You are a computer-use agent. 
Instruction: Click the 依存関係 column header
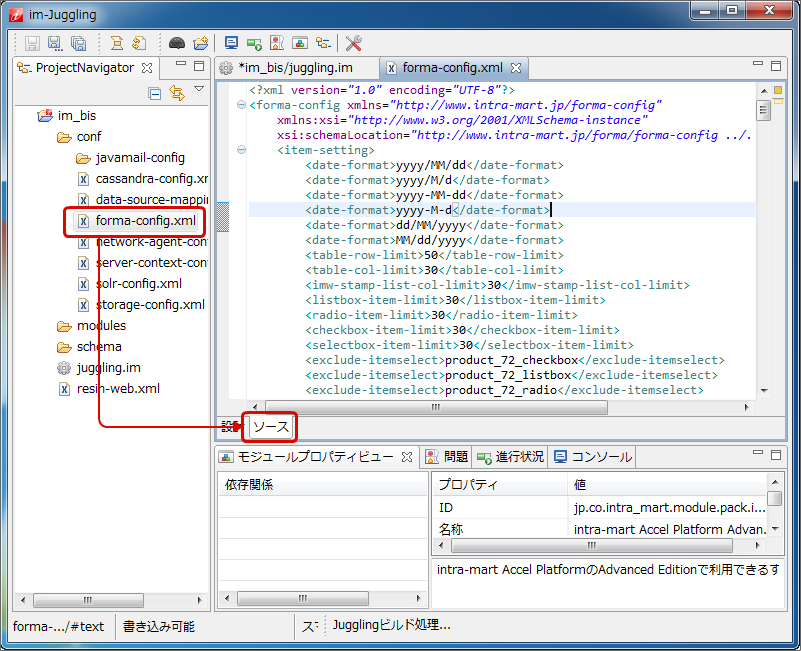(x=323, y=484)
